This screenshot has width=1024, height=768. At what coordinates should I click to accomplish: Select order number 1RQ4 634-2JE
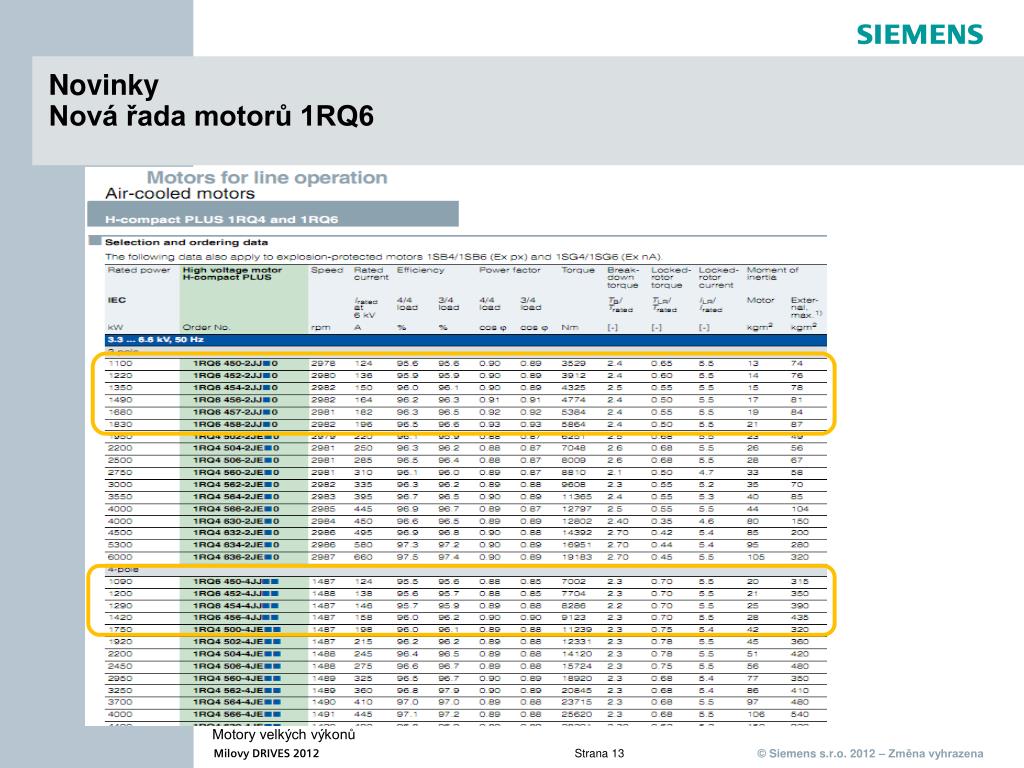pos(236,545)
